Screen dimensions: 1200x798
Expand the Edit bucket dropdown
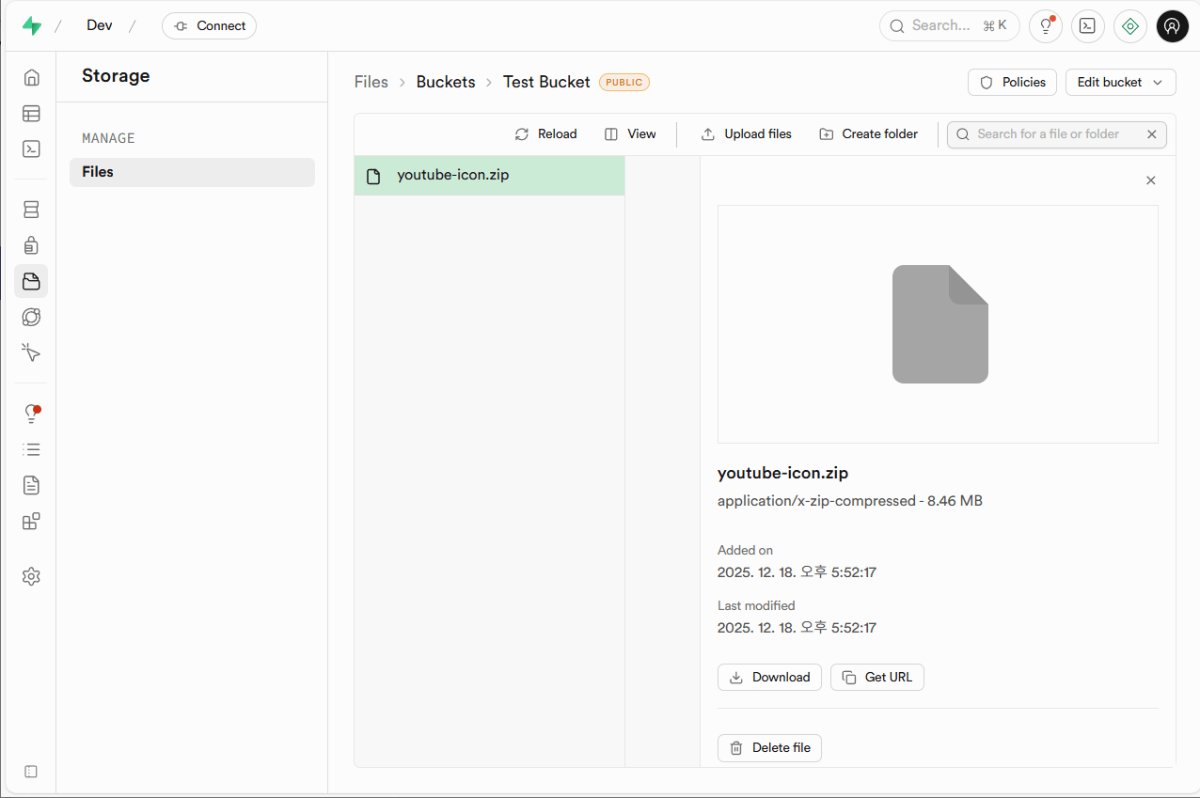click(1120, 82)
